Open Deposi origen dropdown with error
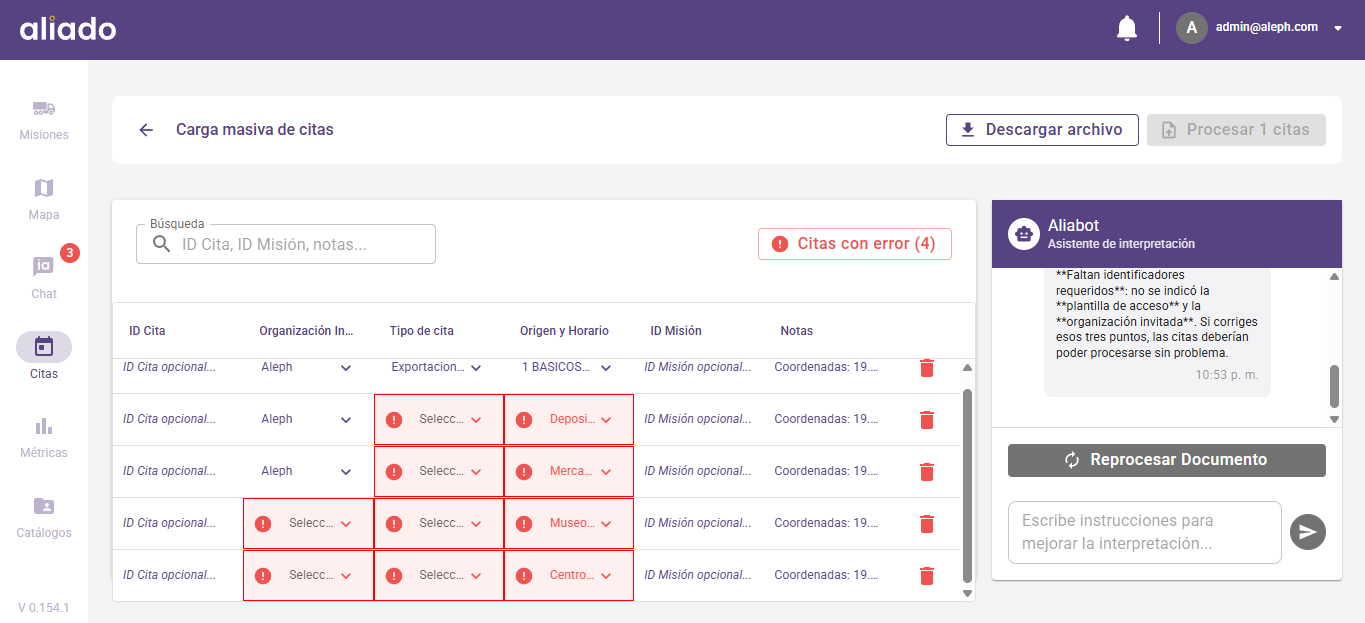 [569, 420]
